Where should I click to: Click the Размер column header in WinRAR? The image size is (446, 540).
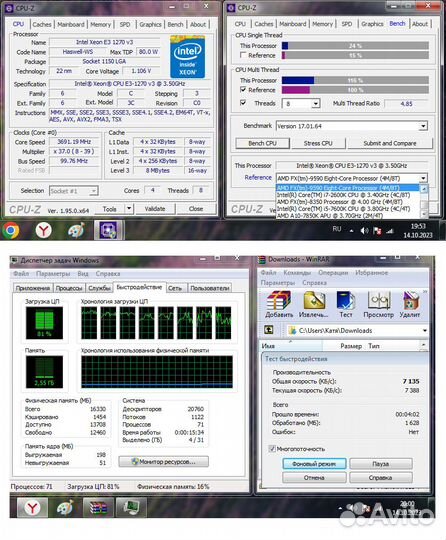351,346
